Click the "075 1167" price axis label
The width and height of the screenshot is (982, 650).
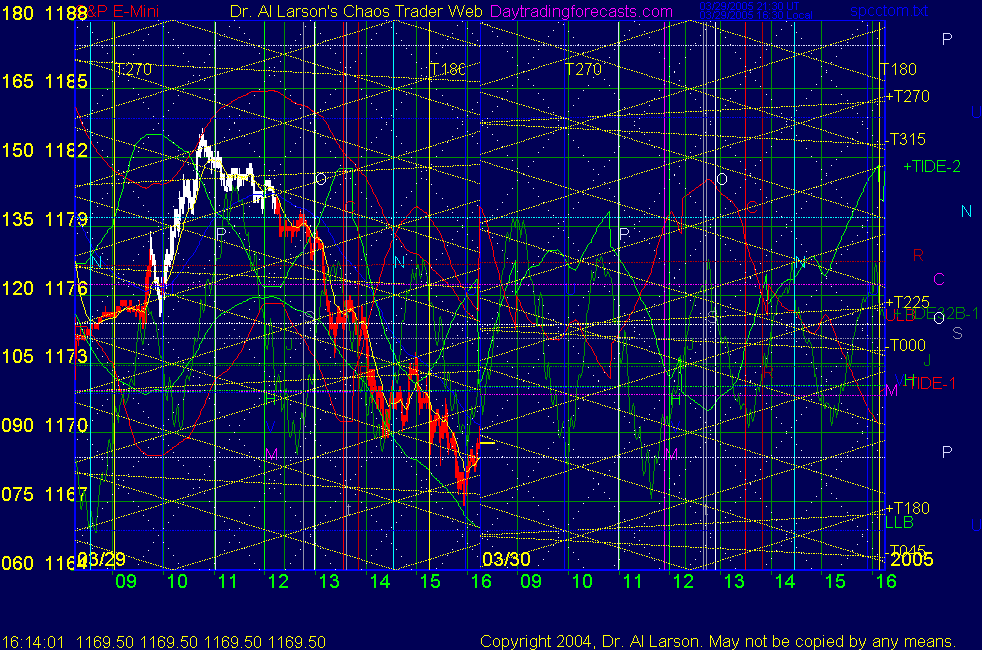(44, 494)
